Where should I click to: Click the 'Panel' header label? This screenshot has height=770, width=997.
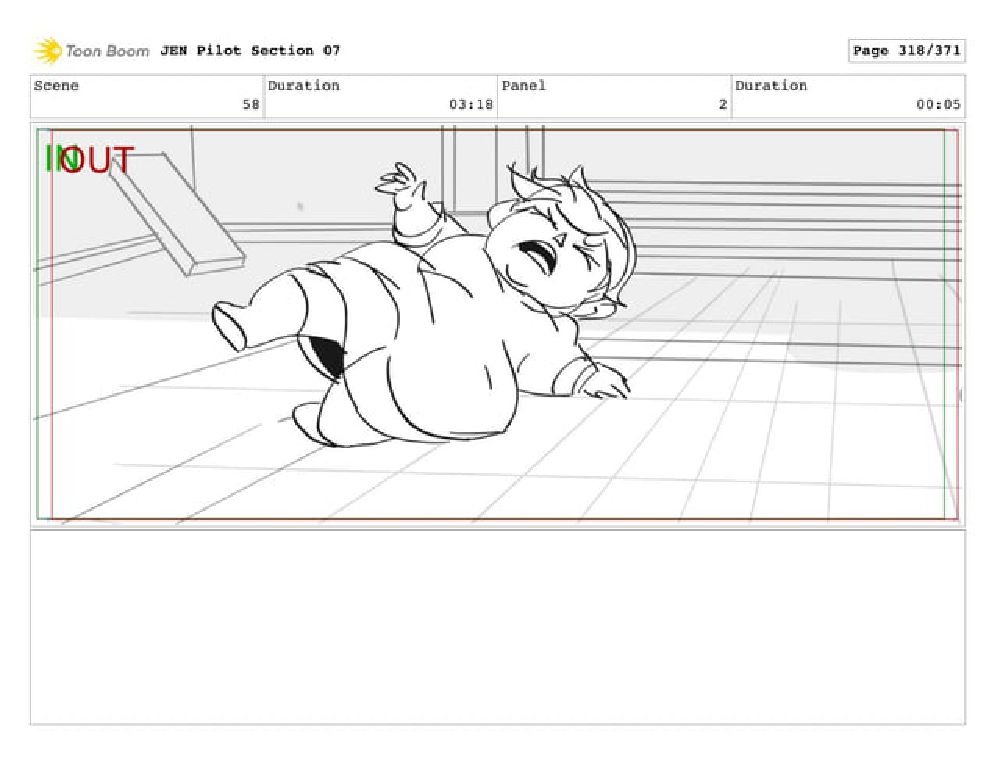tap(523, 86)
